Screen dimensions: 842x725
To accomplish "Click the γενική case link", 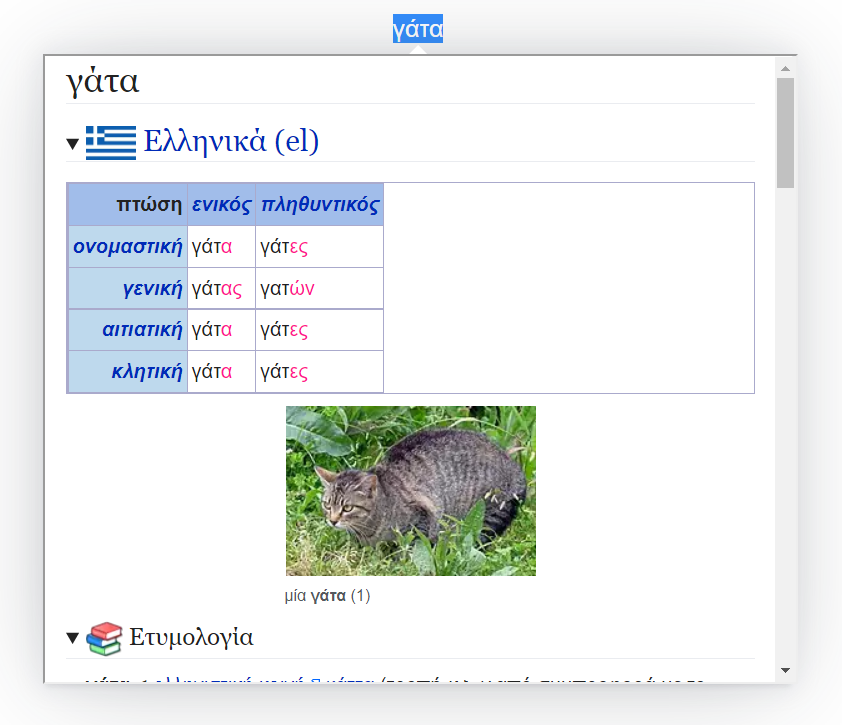I will (152, 288).
